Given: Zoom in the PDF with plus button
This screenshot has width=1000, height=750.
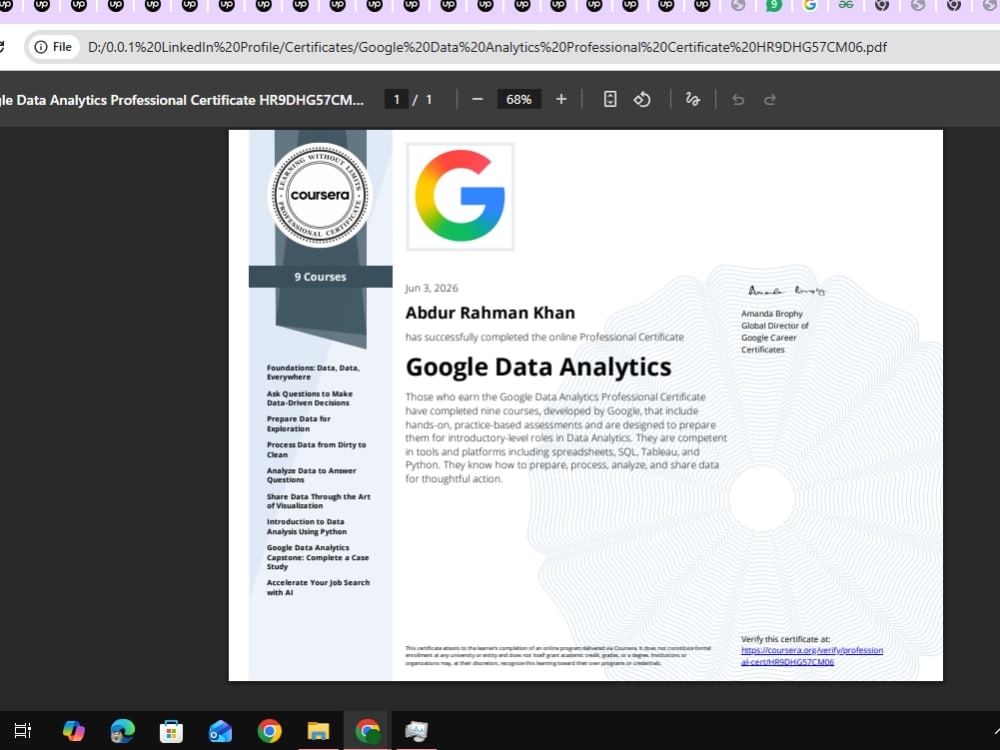Looking at the screenshot, I should (x=561, y=99).
